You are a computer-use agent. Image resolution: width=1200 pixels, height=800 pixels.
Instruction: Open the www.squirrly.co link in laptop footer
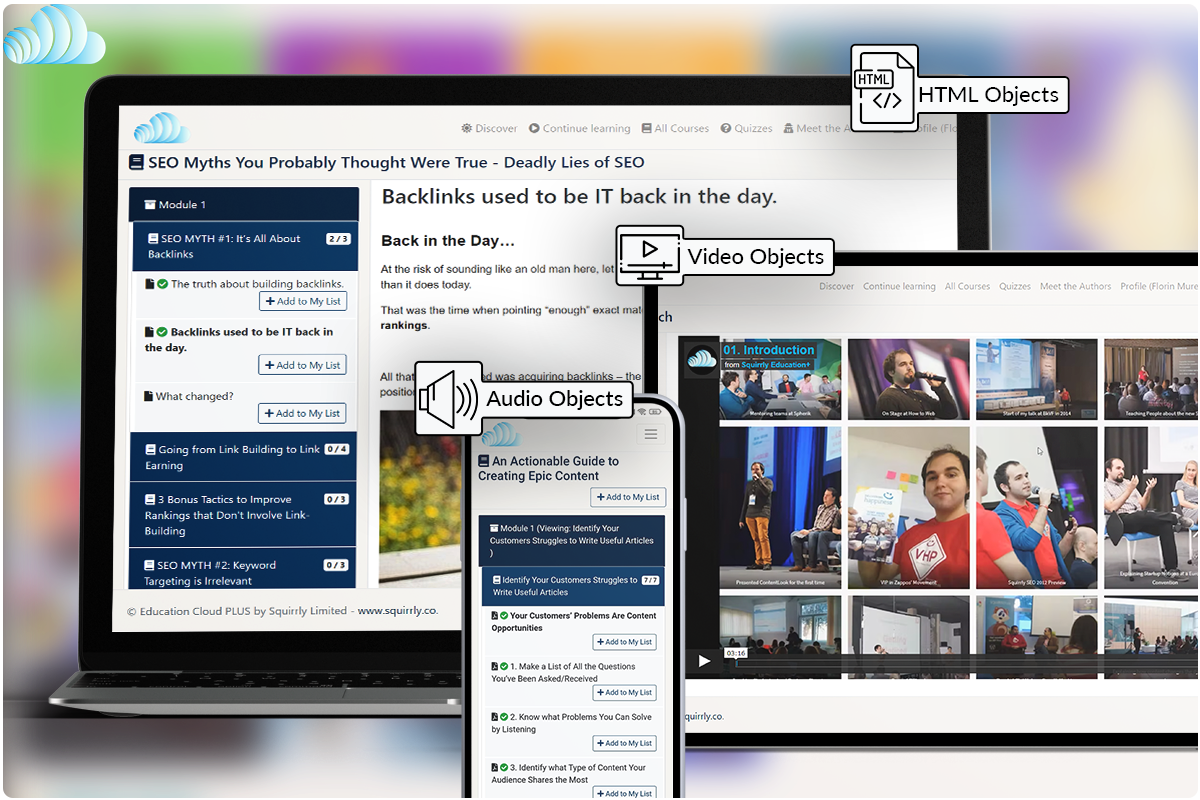point(397,611)
